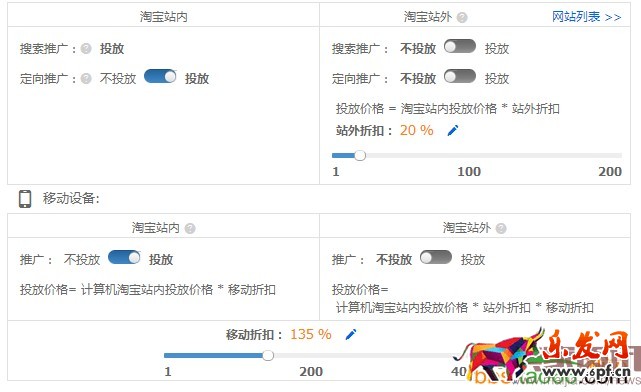The height and width of the screenshot is (392, 641).
Task: Click the 135 % mobile discount value
Action: [x=311, y=334]
